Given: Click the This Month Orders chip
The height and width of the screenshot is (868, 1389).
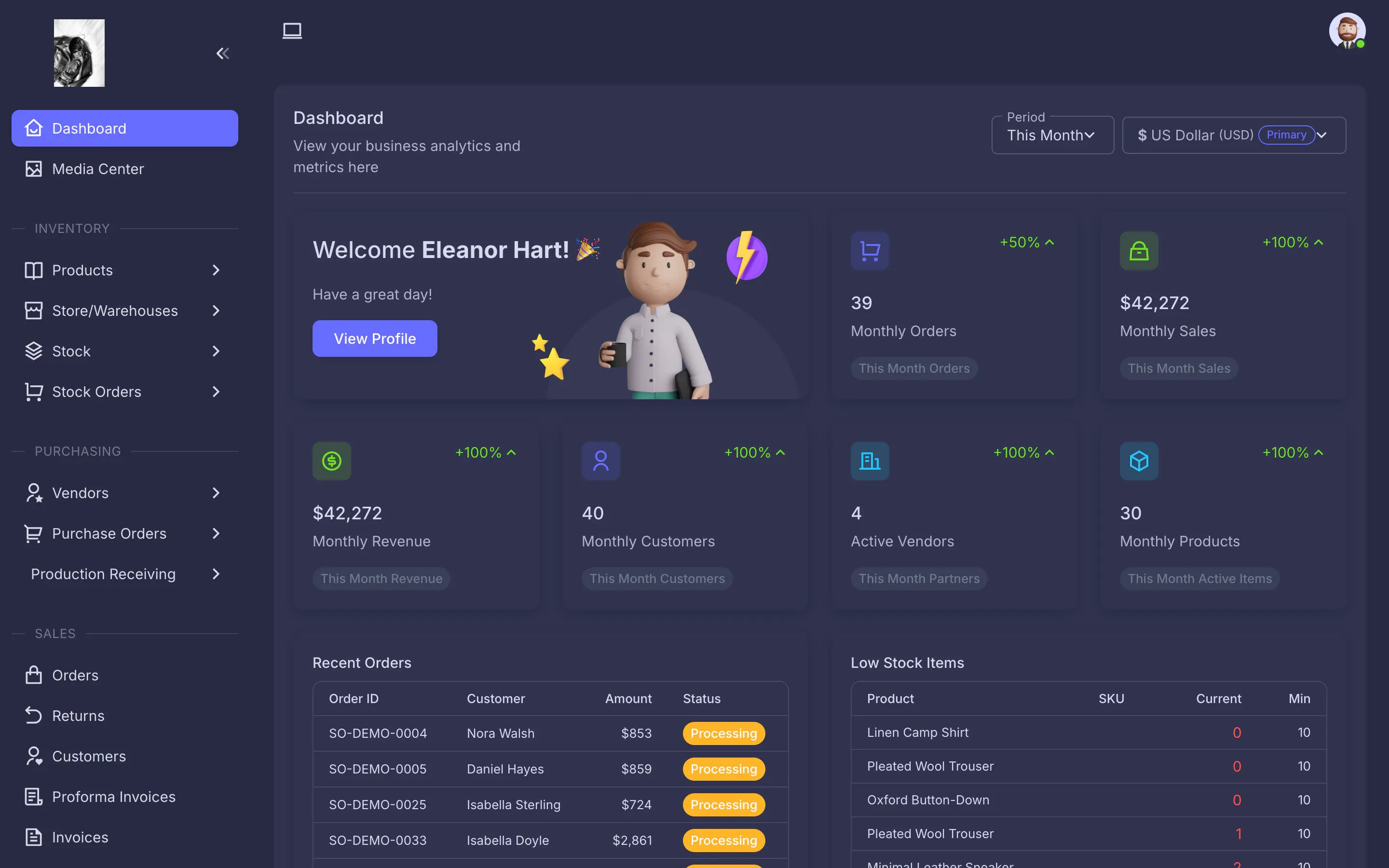Looking at the screenshot, I should (914, 368).
